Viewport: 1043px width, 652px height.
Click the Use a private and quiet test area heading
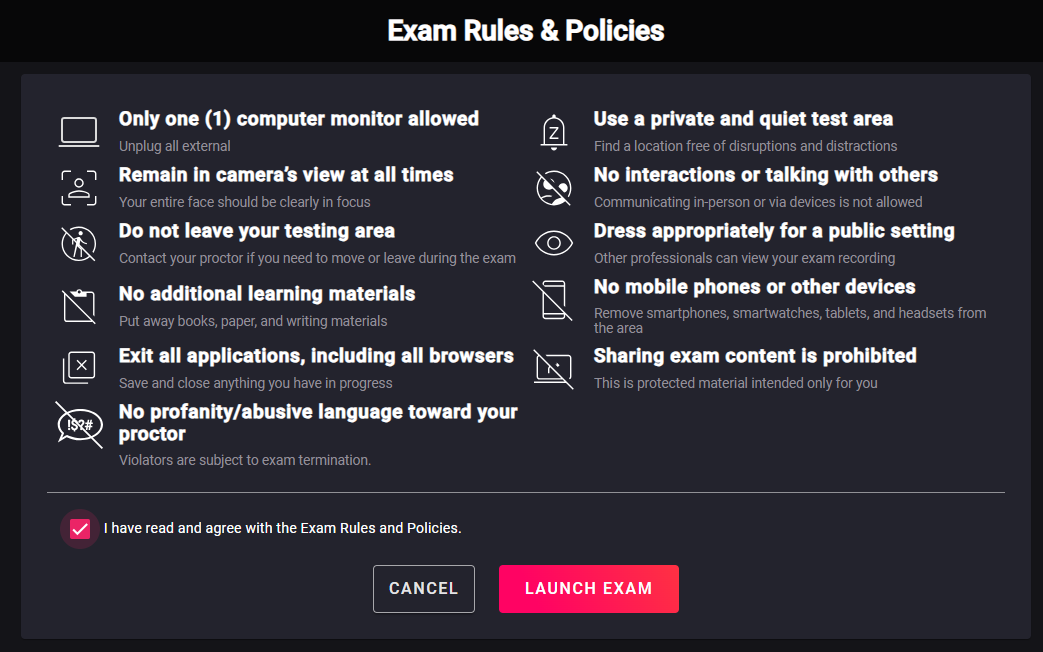coord(743,118)
